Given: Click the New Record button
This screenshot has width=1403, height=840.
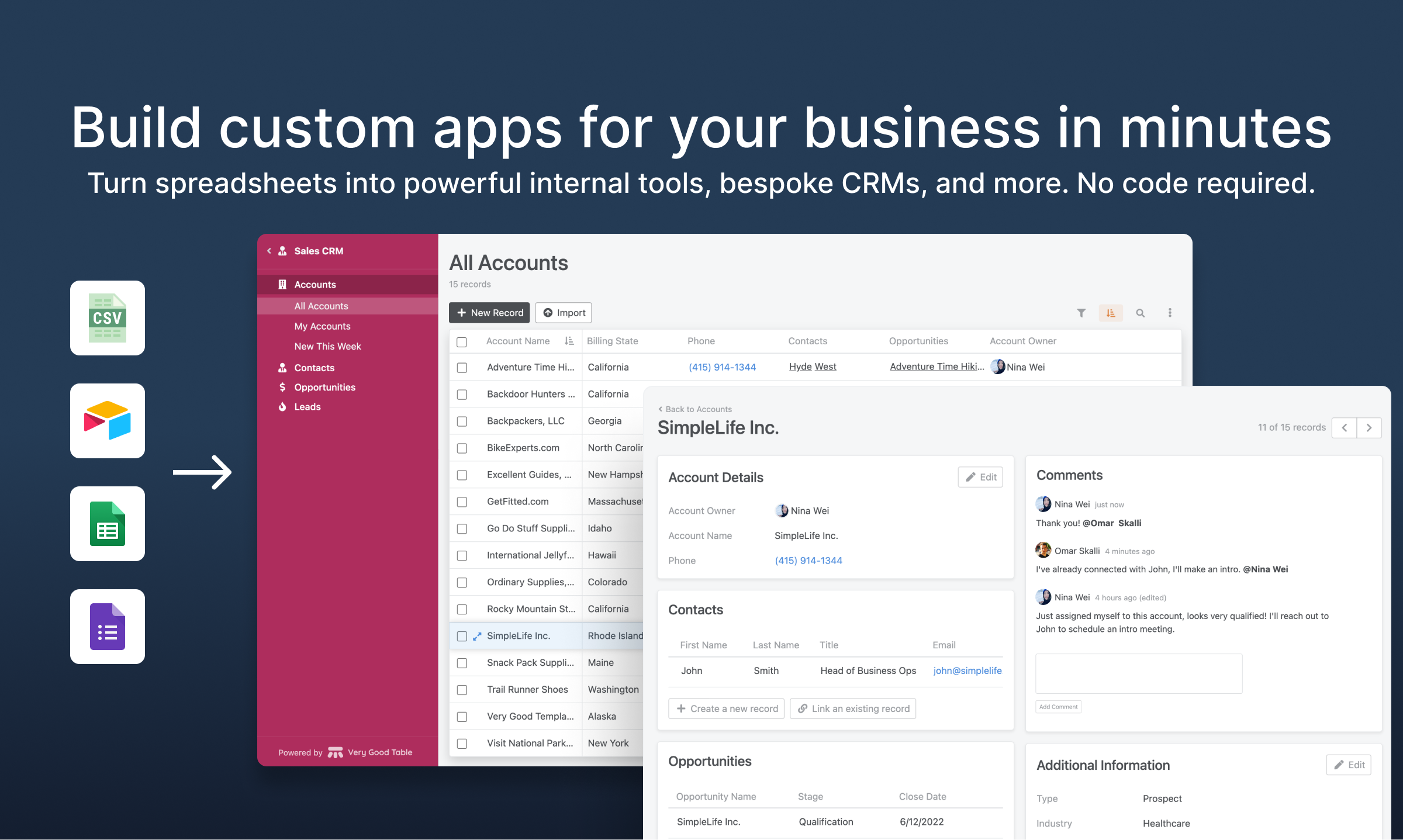Looking at the screenshot, I should pos(489,313).
